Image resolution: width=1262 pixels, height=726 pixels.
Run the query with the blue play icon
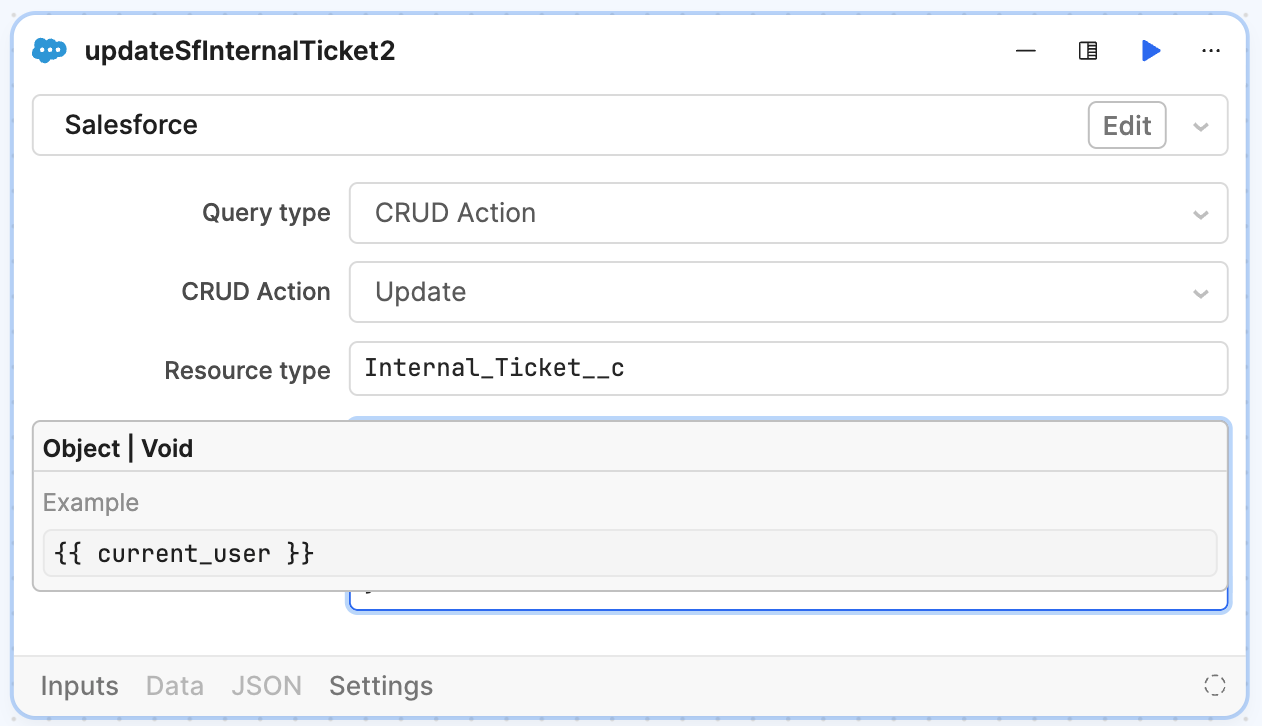(x=1151, y=50)
